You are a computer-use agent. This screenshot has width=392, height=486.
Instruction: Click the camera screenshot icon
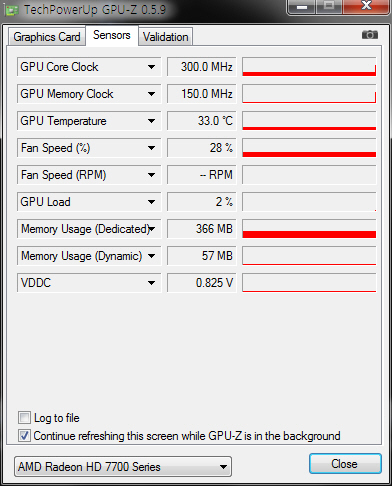[370, 35]
